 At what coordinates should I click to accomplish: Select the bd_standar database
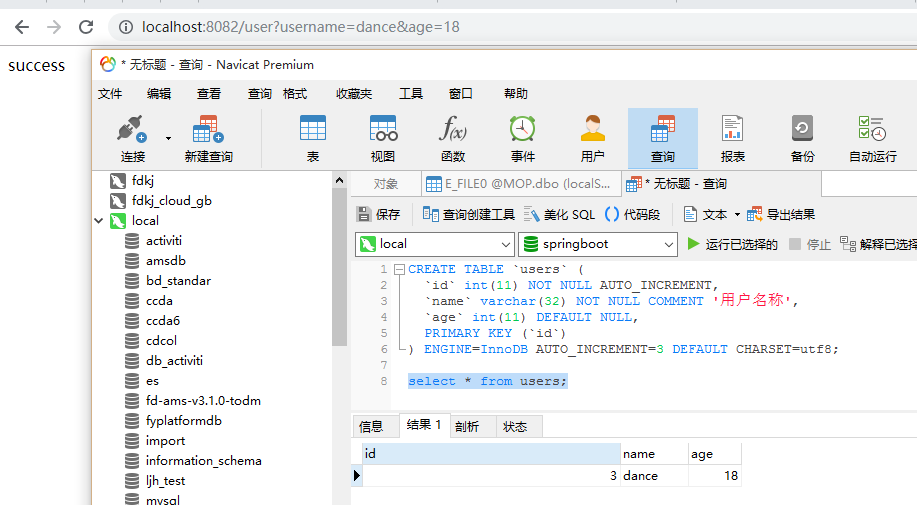(x=178, y=281)
